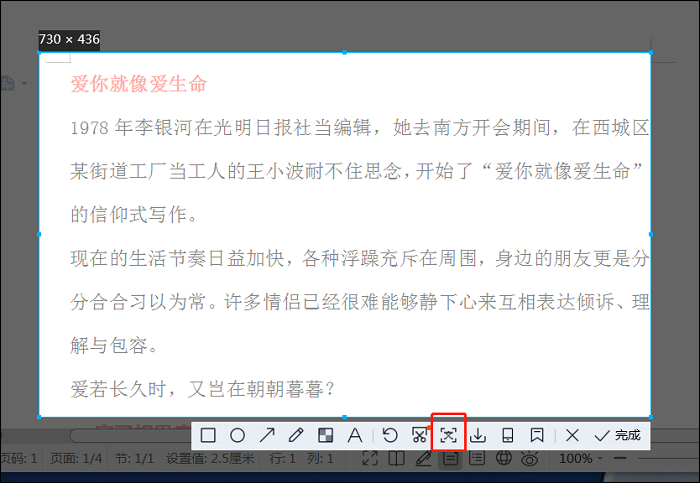Save the screenshot with download icon
700x483 pixels.
478,435
